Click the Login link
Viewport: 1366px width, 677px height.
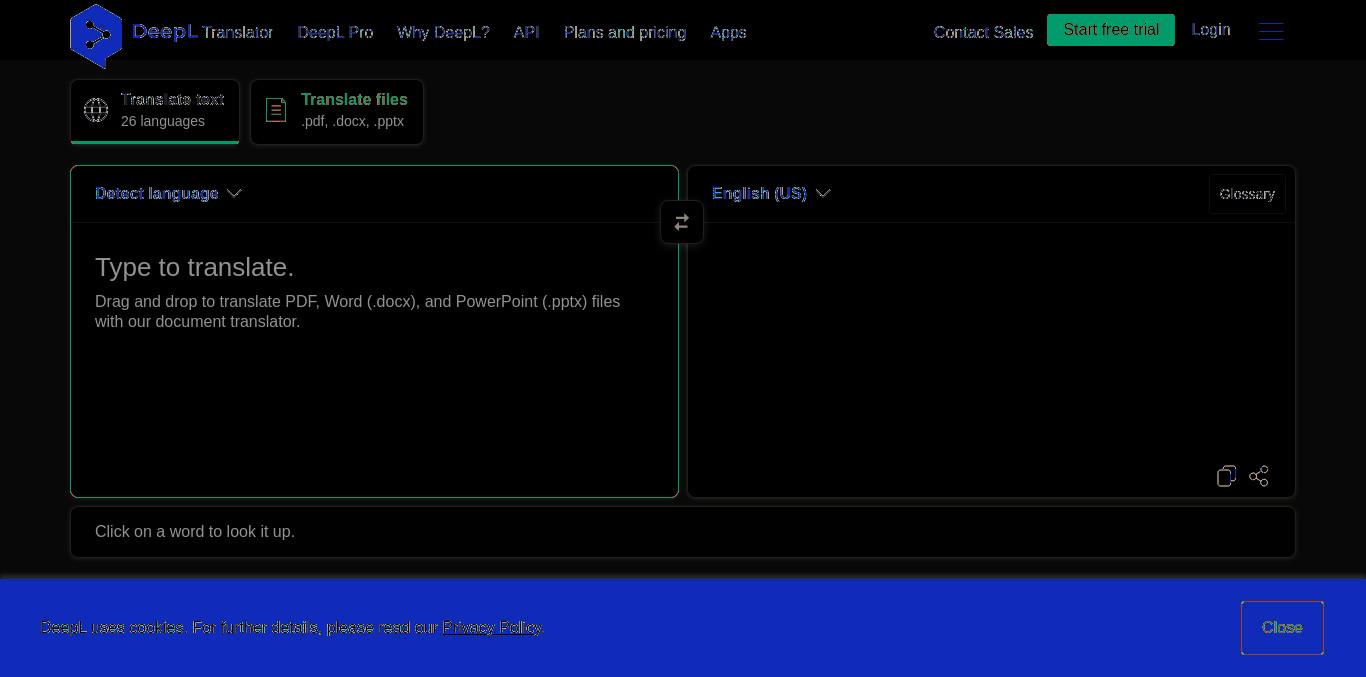coord(1211,30)
